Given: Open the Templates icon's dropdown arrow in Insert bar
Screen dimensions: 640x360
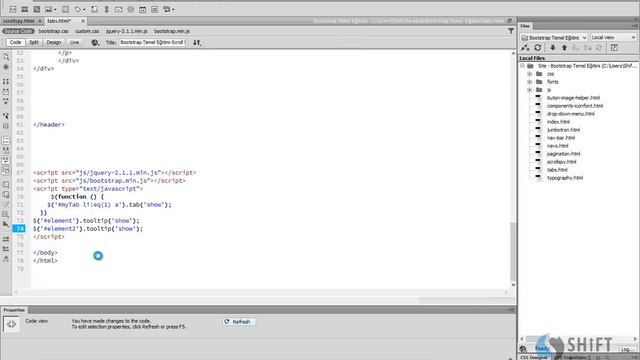Looking at the screenshot, I should click(x=173, y=9).
